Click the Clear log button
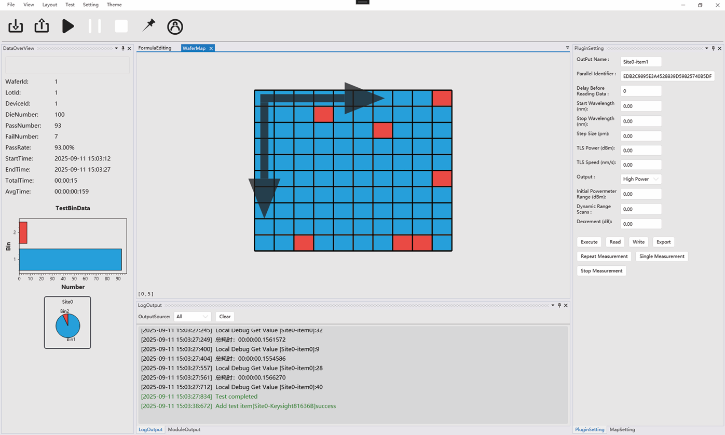The image size is (725, 435). [225, 316]
